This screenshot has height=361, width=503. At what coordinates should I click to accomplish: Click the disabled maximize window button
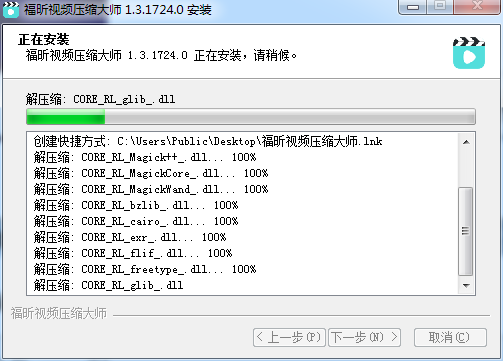pyautogui.click(x=440, y=6)
